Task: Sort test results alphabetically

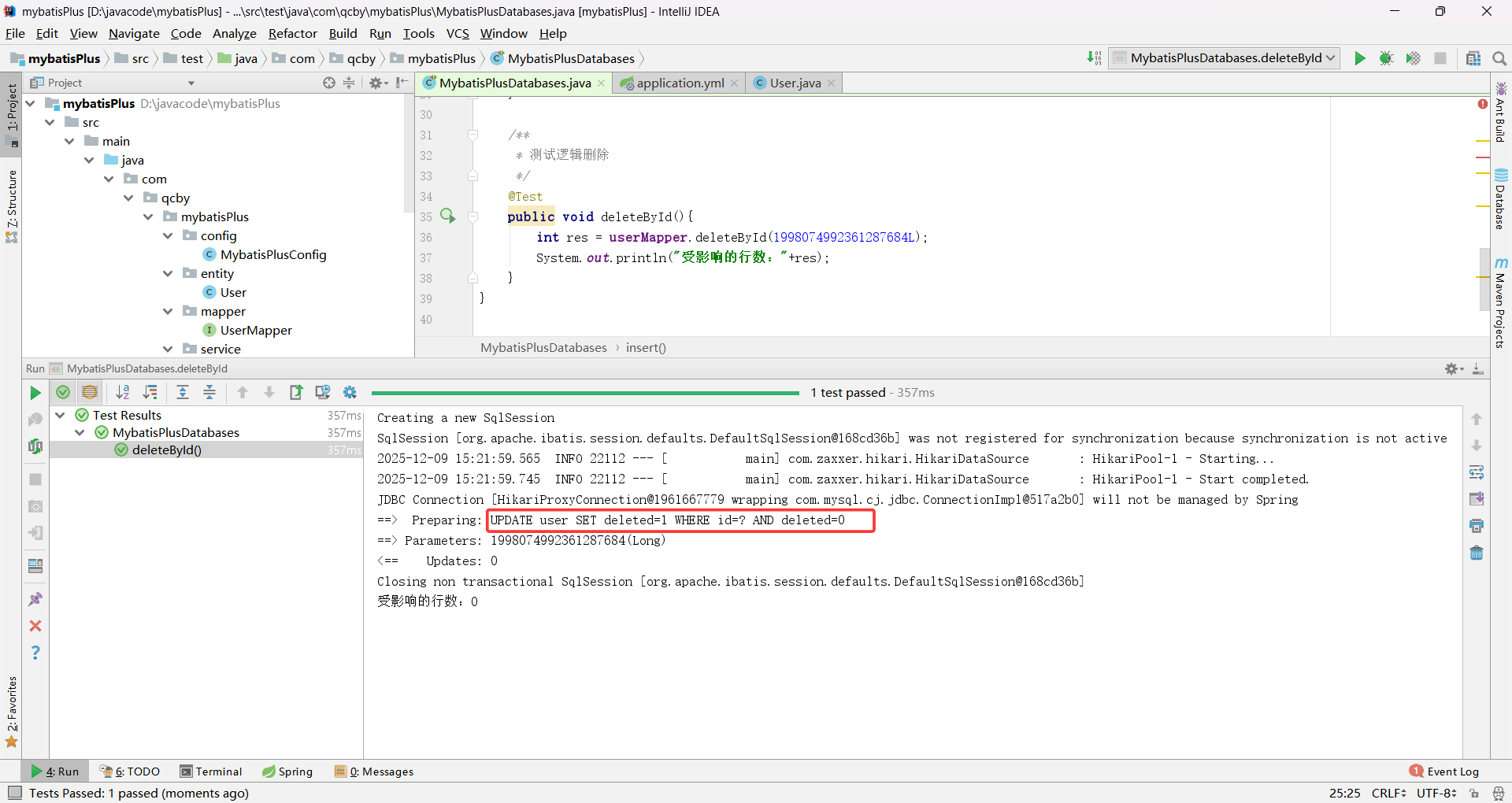Action: [123, 392]
